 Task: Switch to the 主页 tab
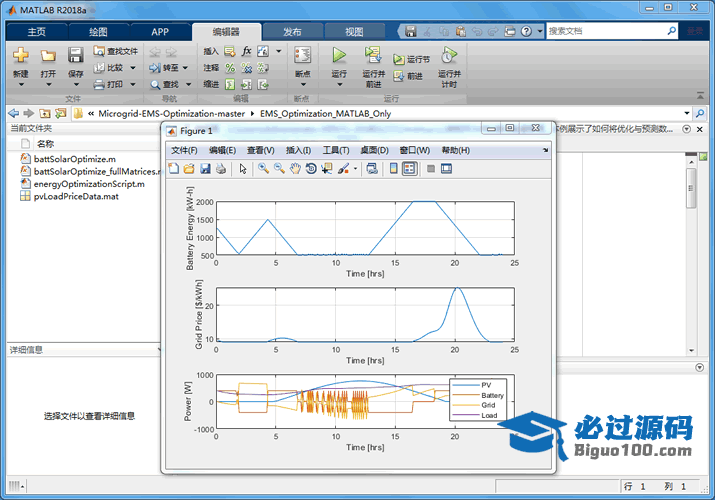coord(36,32)
